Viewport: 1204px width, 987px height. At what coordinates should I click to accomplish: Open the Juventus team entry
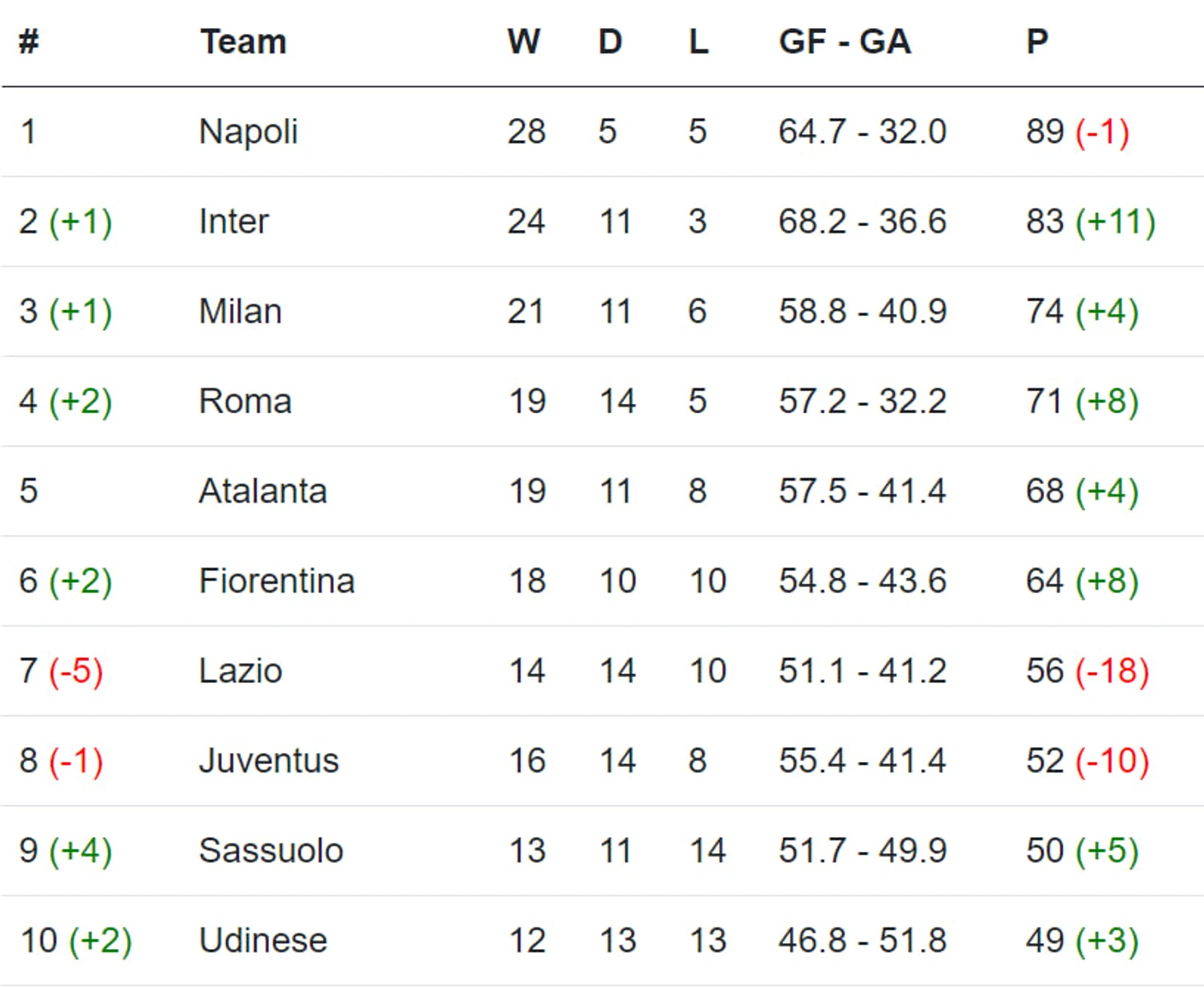pyautogui.click(x=269, y=761)
